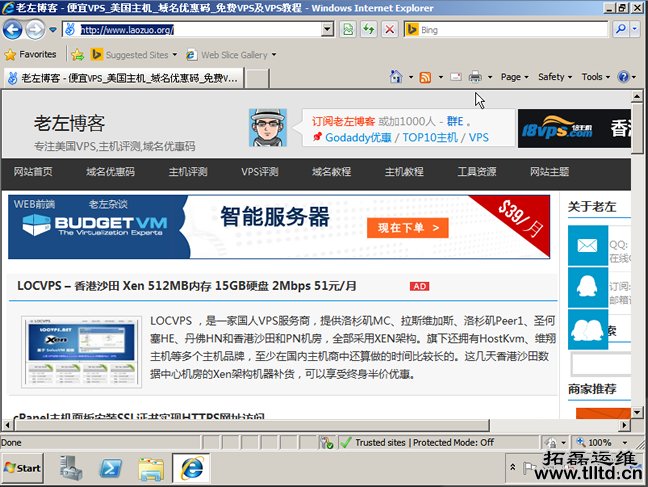Click the orange 现在下单 button
This screenshot has width=648, height=487.
tap(407, 228)
